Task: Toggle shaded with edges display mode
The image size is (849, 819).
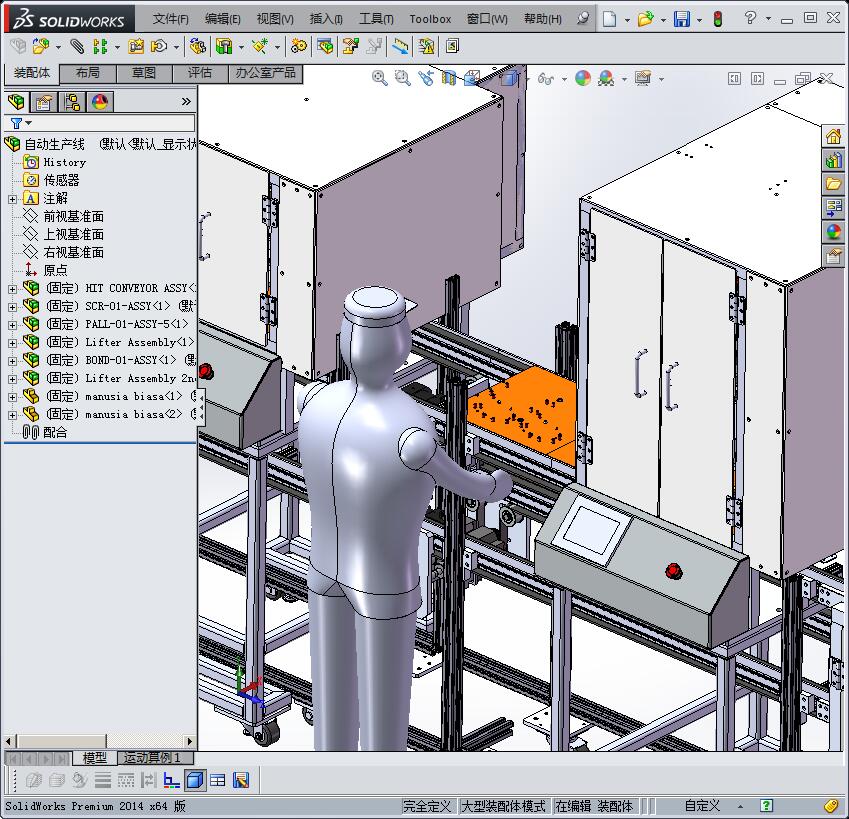Action: pyautogui.click(x=195, y=780)
